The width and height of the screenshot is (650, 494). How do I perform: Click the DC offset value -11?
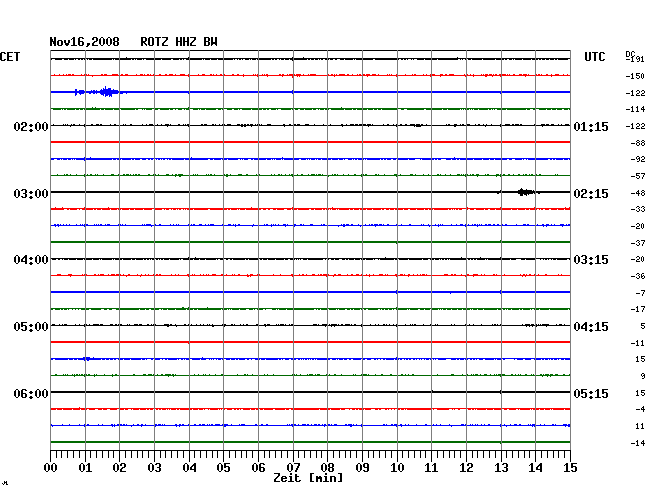click(x=638, y=343)
